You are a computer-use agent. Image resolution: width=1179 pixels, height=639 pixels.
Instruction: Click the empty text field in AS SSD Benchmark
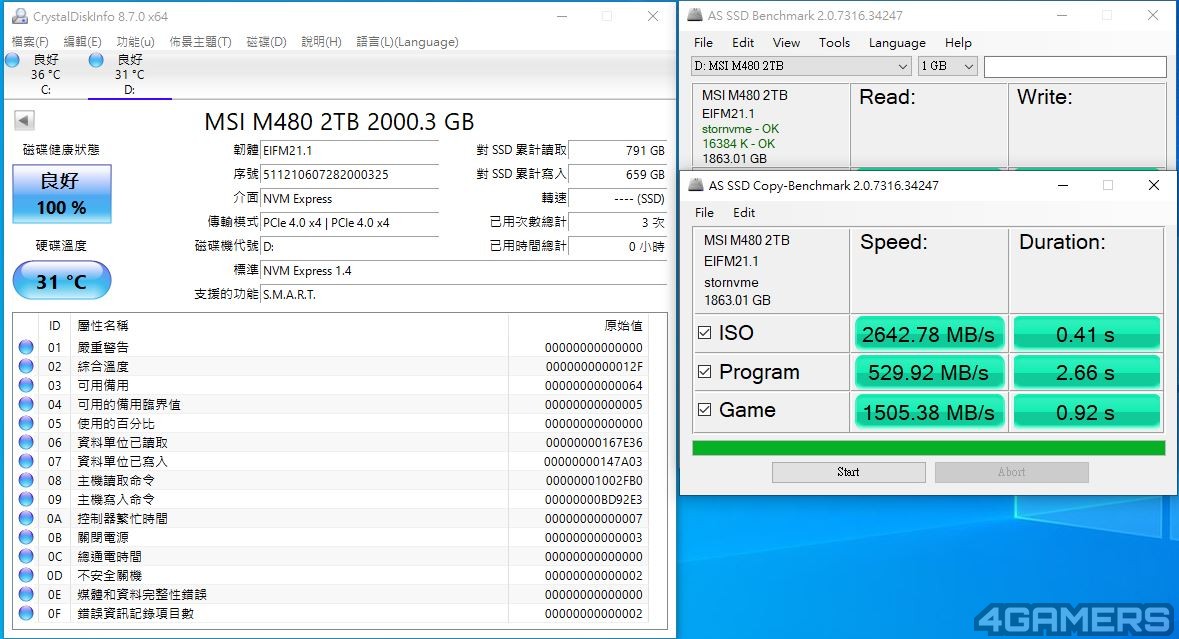(x=1074, y=66)
